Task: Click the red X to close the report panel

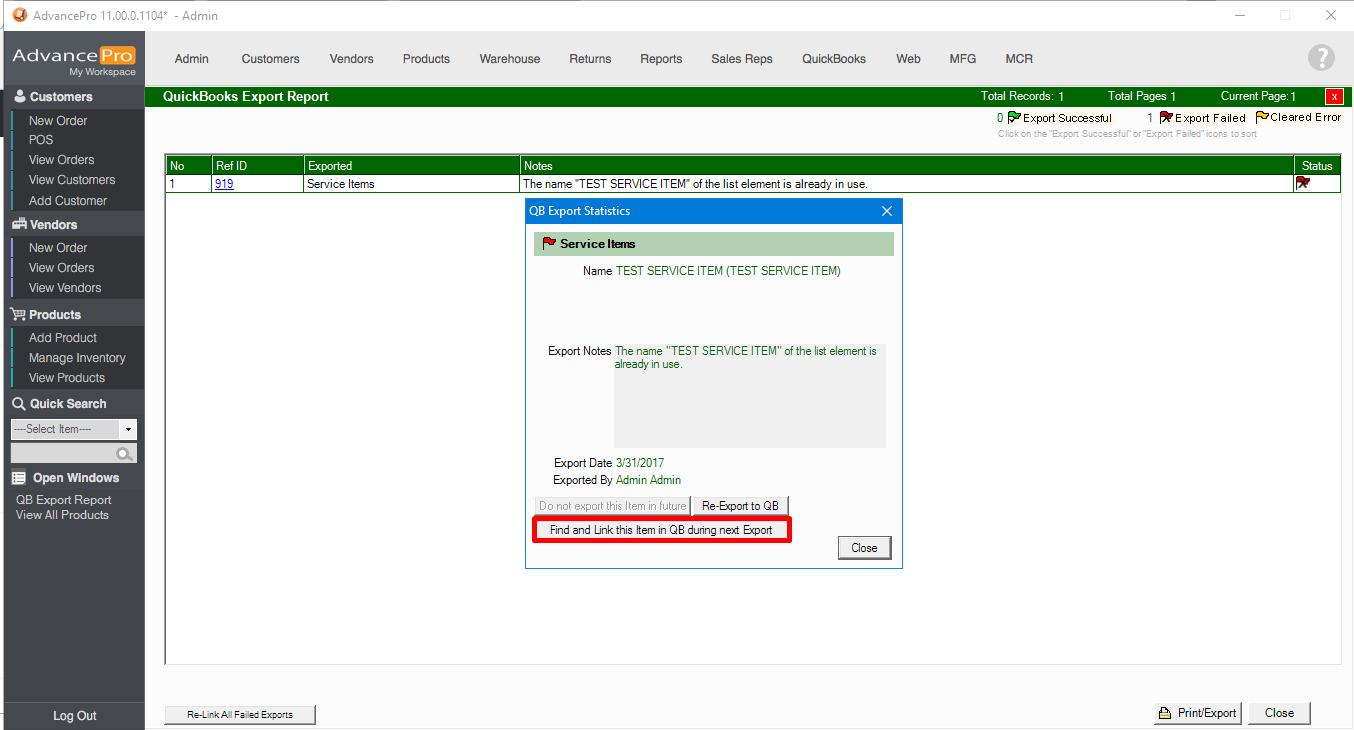Action: point(1334,97)
